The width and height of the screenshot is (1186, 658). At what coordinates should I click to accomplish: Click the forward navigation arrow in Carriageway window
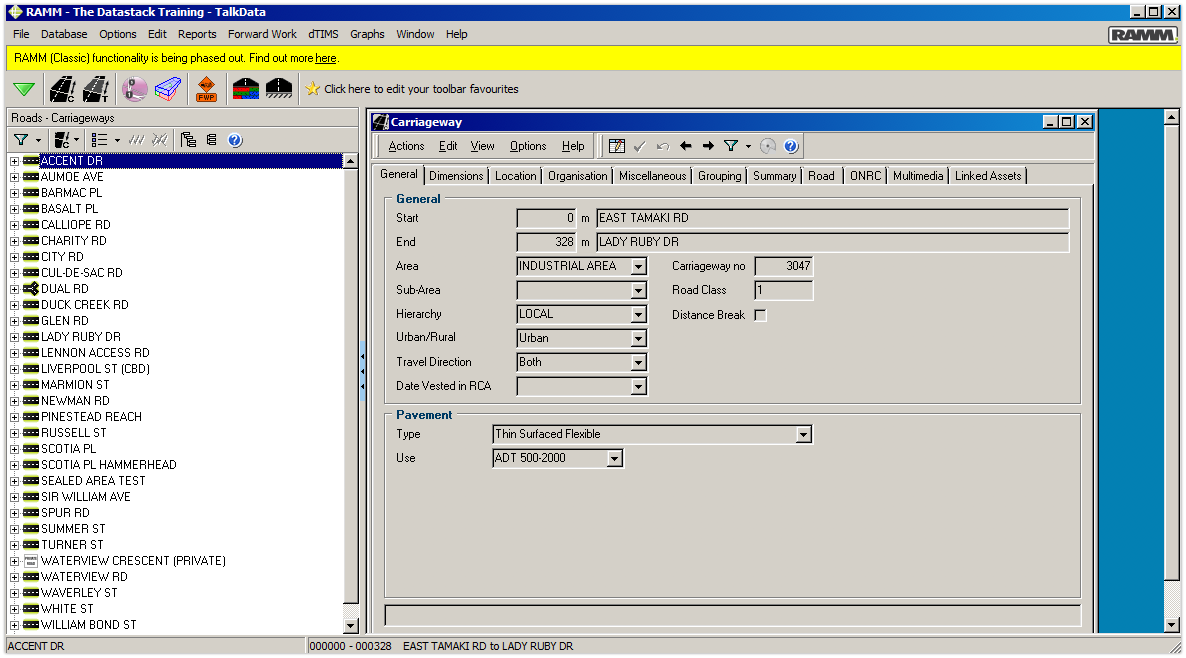(x=709, y=145)
